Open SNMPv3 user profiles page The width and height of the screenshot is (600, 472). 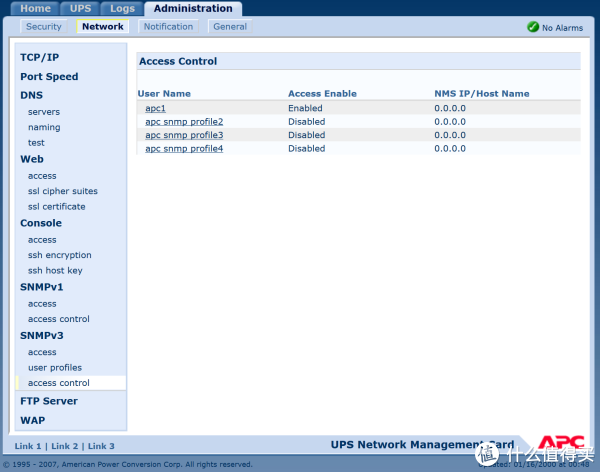pos(55,368)
